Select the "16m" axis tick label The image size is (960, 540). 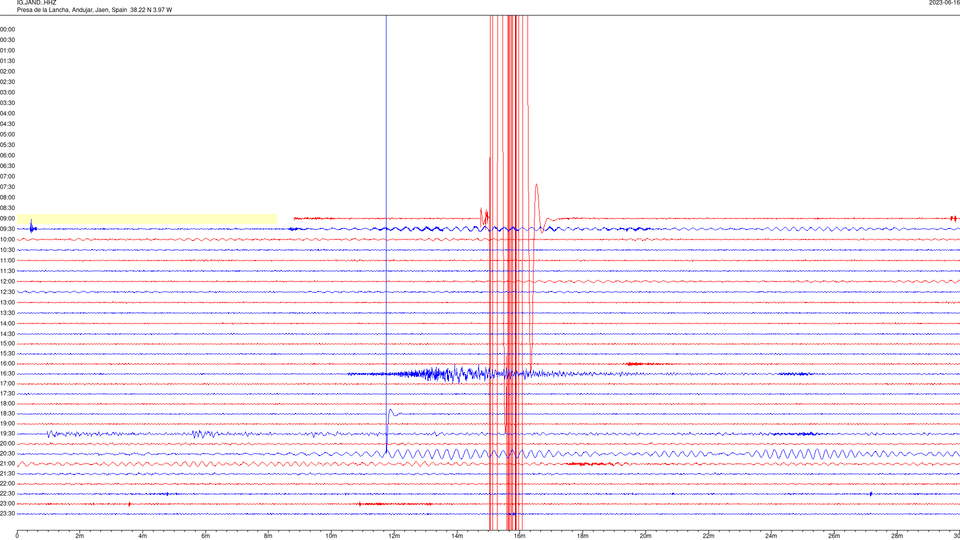pos(520,536)
